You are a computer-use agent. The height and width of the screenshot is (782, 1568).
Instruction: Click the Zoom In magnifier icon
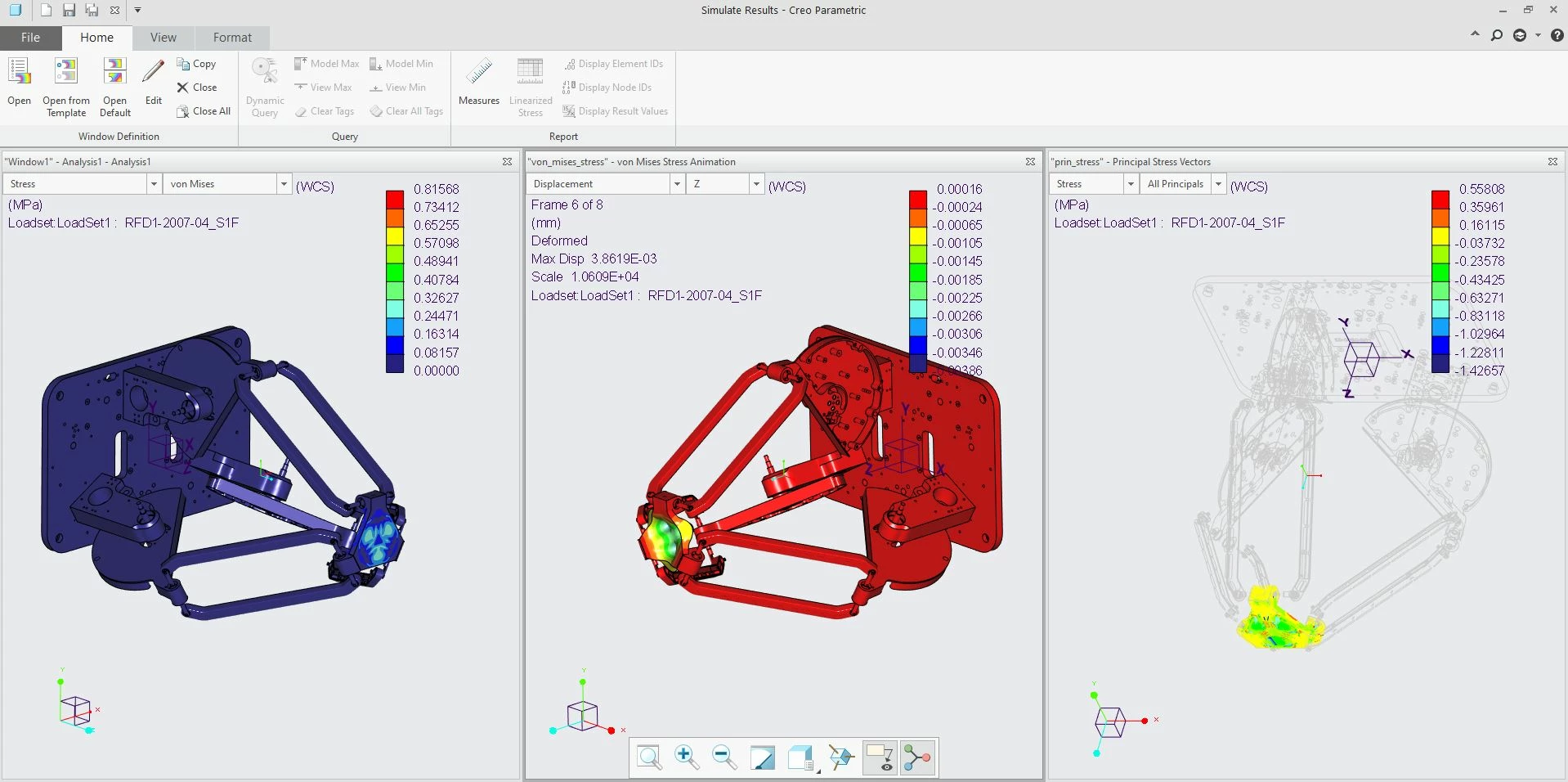coord(687,757)
